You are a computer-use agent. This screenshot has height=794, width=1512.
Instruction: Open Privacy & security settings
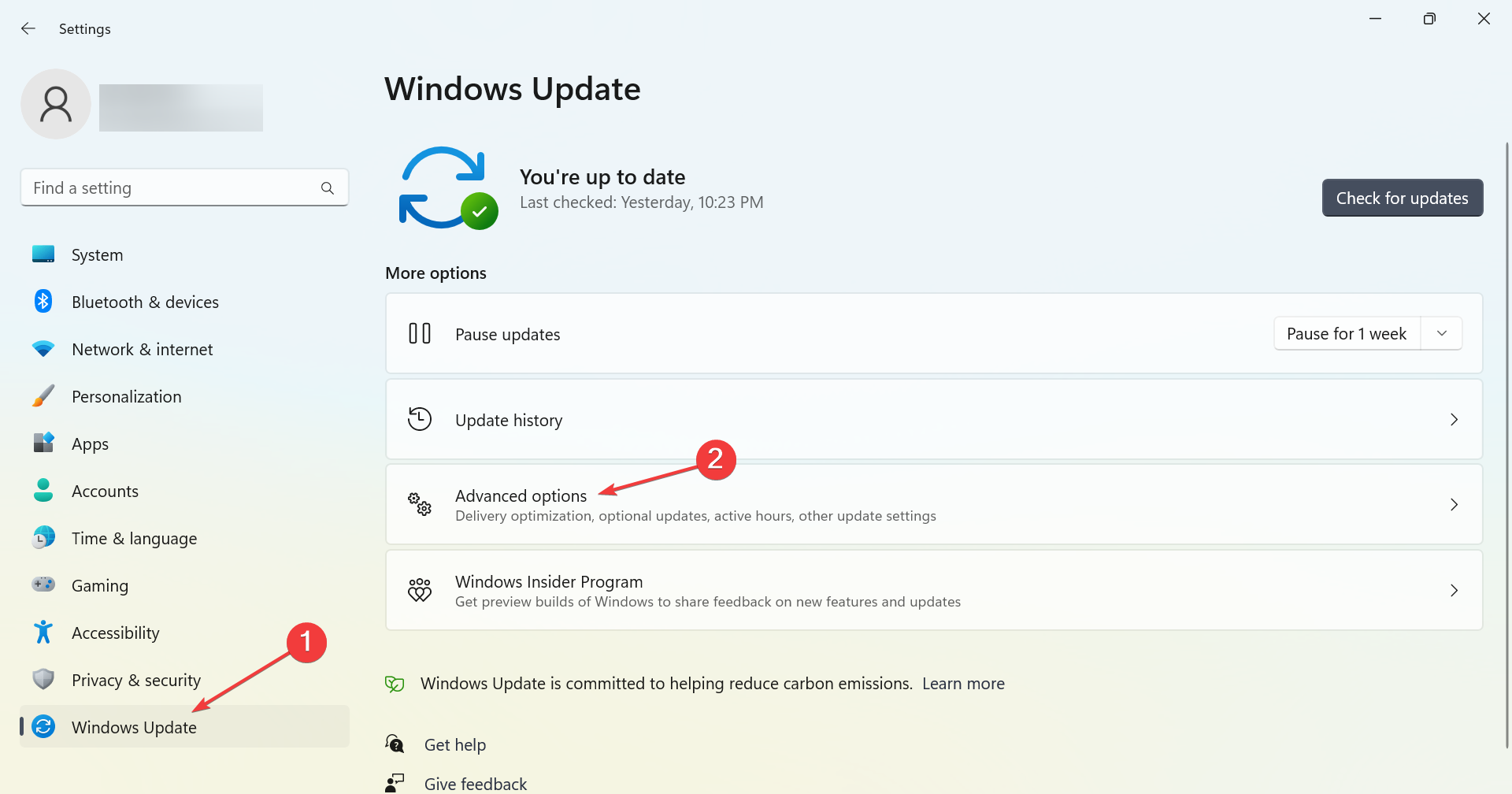point(135,679)
